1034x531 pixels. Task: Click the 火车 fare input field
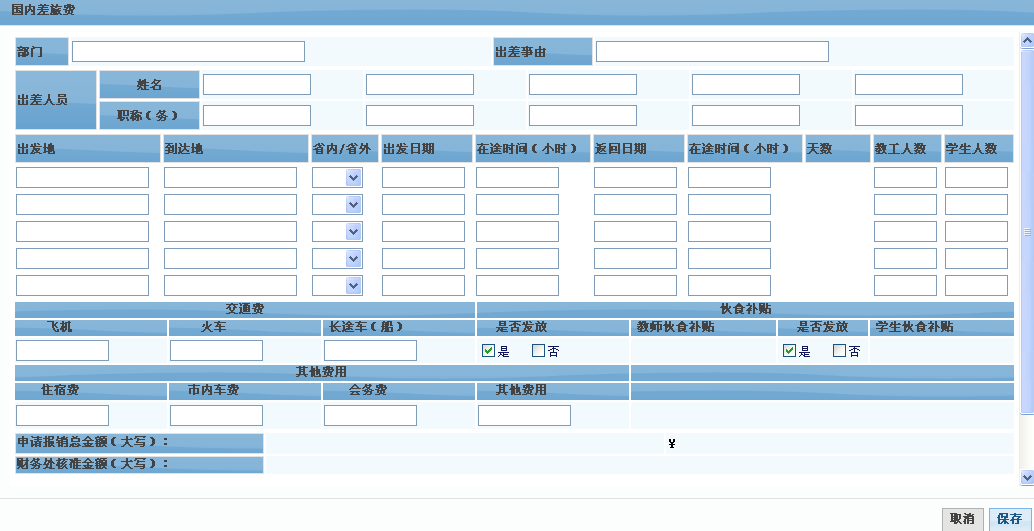tap(216, 351)
